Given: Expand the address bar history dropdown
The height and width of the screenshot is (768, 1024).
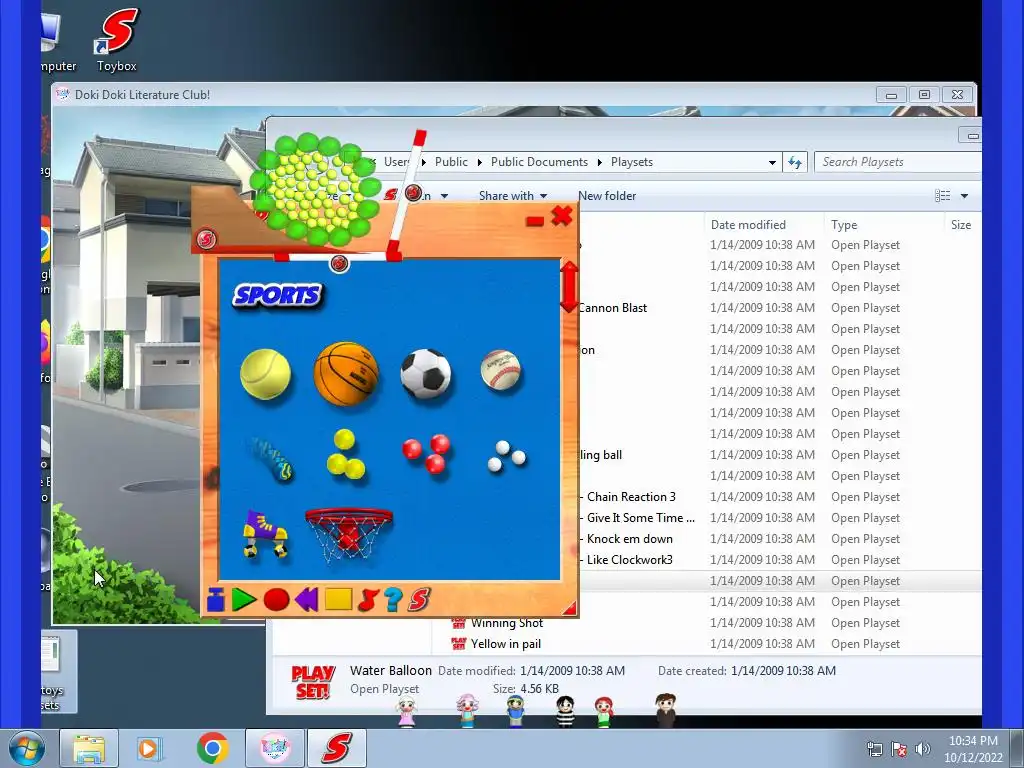Looking at the screenshot, I should [x=772, y=162].
